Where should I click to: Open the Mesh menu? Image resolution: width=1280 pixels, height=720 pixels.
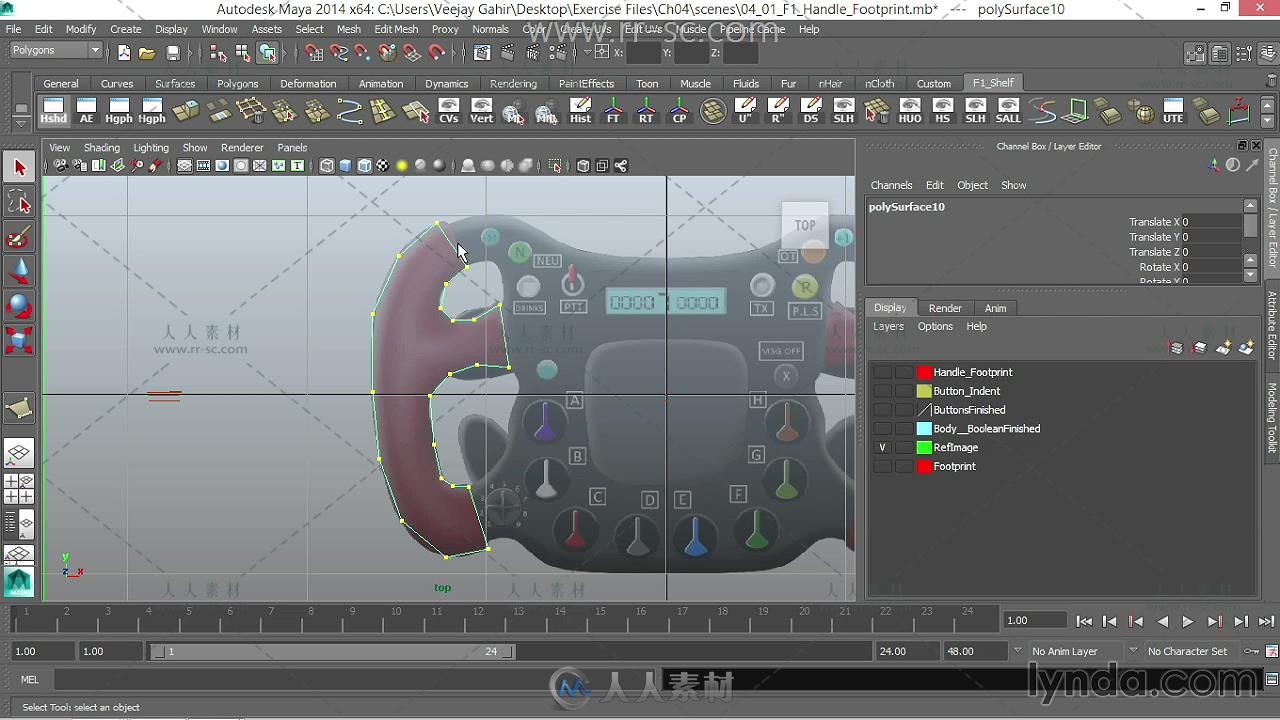[x=349, y=29]
